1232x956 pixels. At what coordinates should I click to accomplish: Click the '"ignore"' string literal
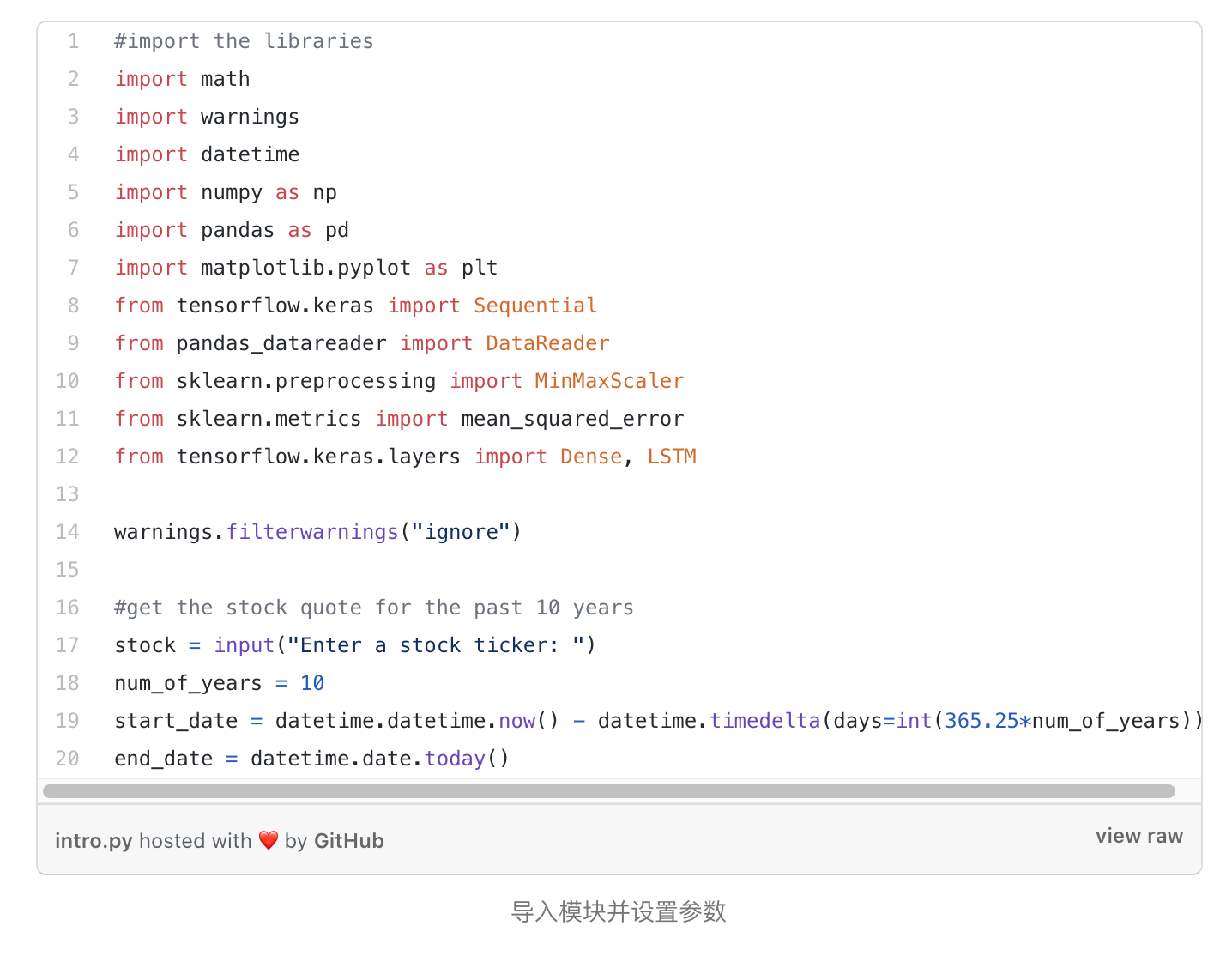[461, 532]
